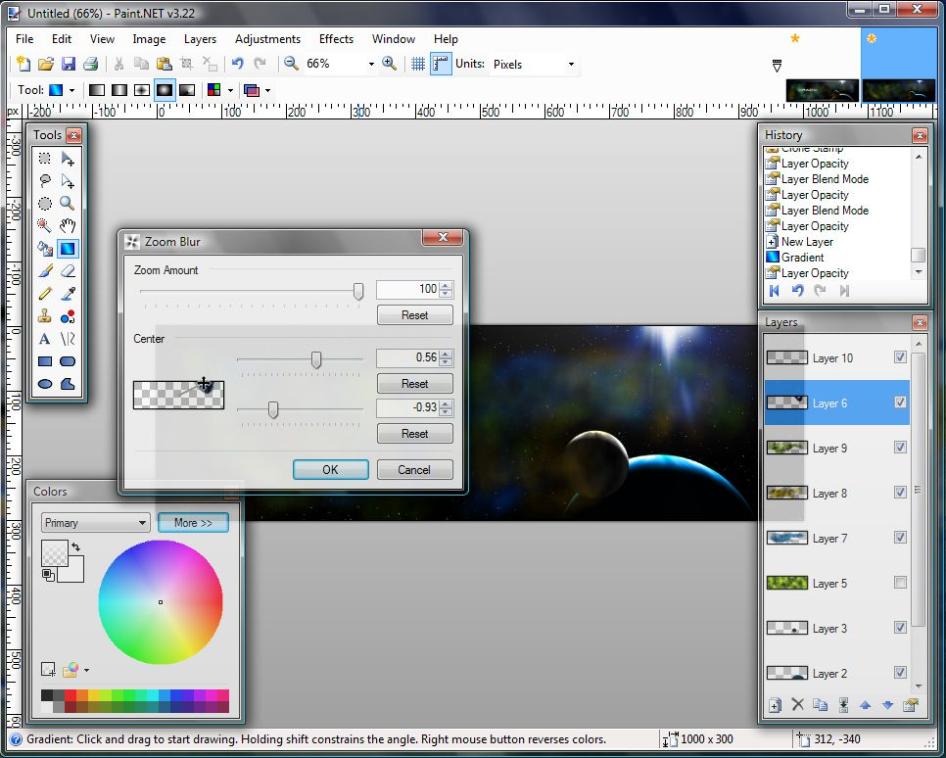Viewport: 946px width, 758px height.
Task: Open the Effects menu
Action: click(x=336, y=39)
